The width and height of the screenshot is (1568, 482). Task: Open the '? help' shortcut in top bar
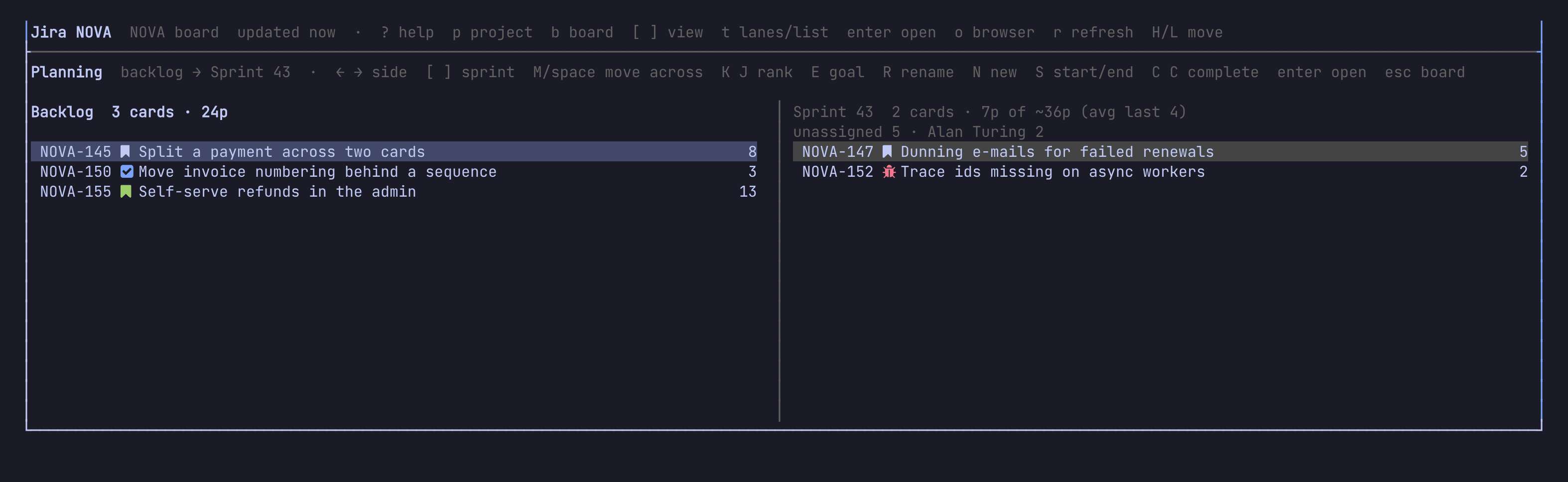point(407,32)
